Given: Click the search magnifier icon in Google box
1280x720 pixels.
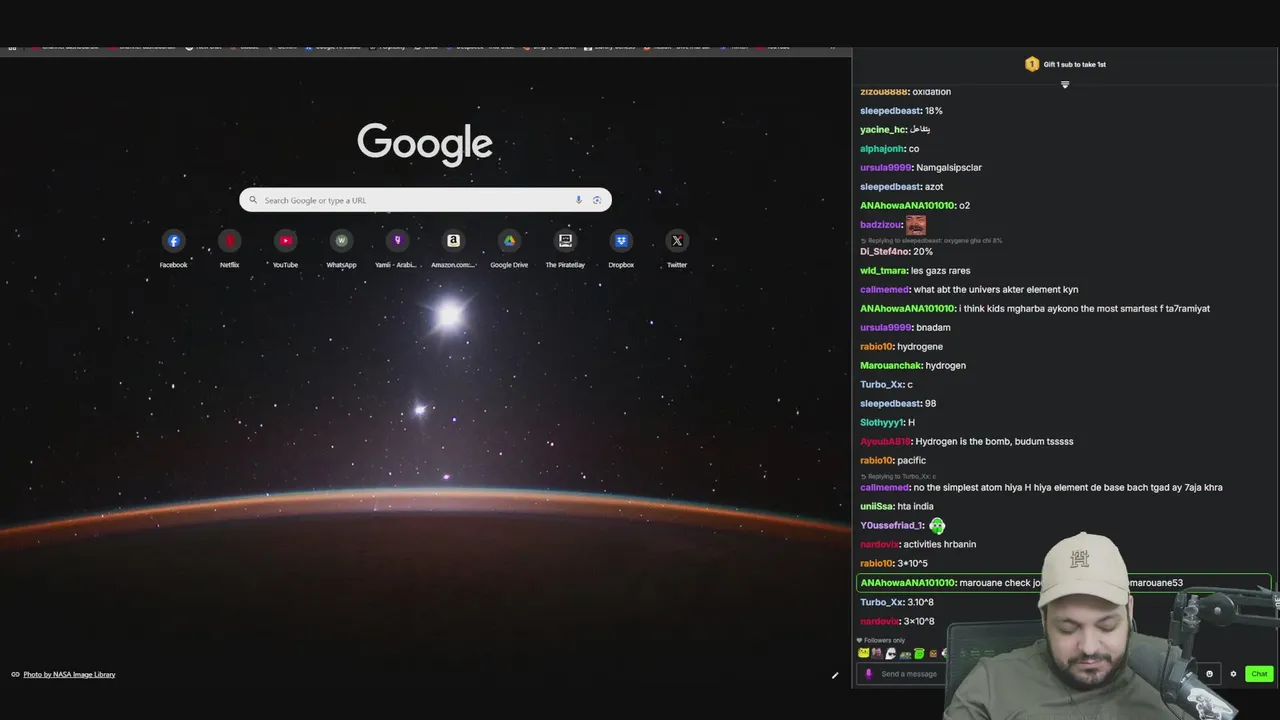Looking at the screenshot, I should [x=253, y=200].
